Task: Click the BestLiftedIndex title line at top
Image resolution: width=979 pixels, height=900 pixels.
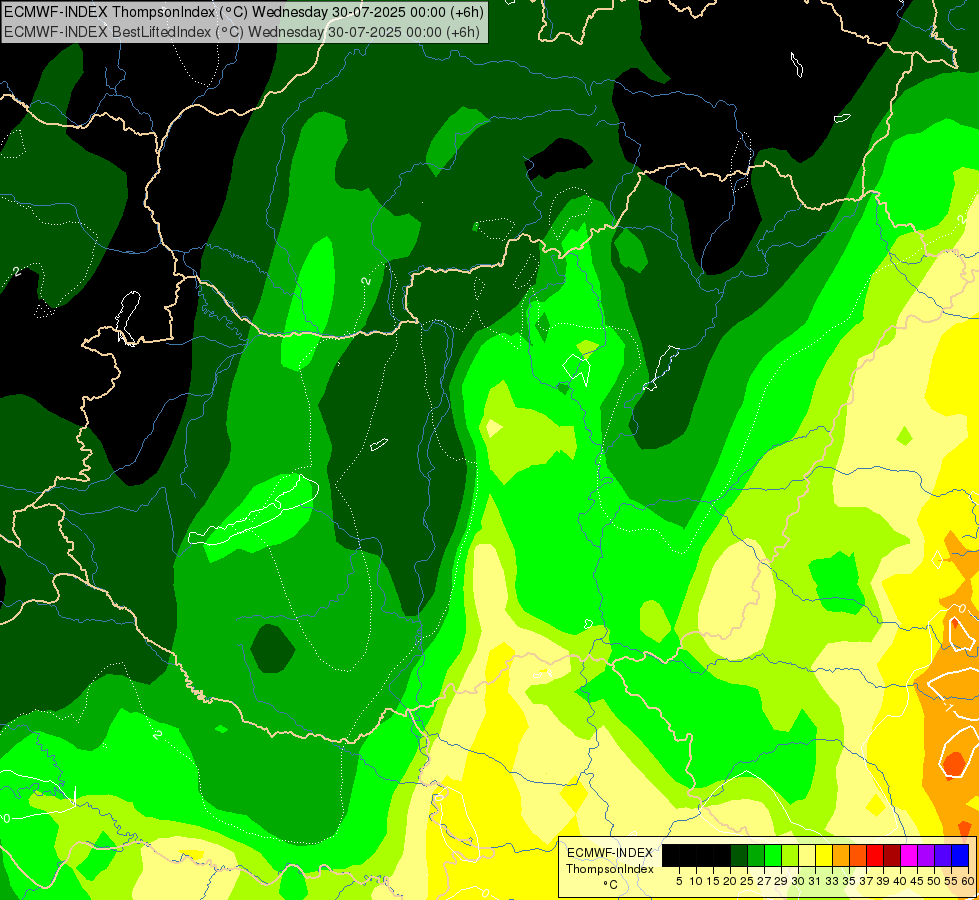Action: pos(242,32)
